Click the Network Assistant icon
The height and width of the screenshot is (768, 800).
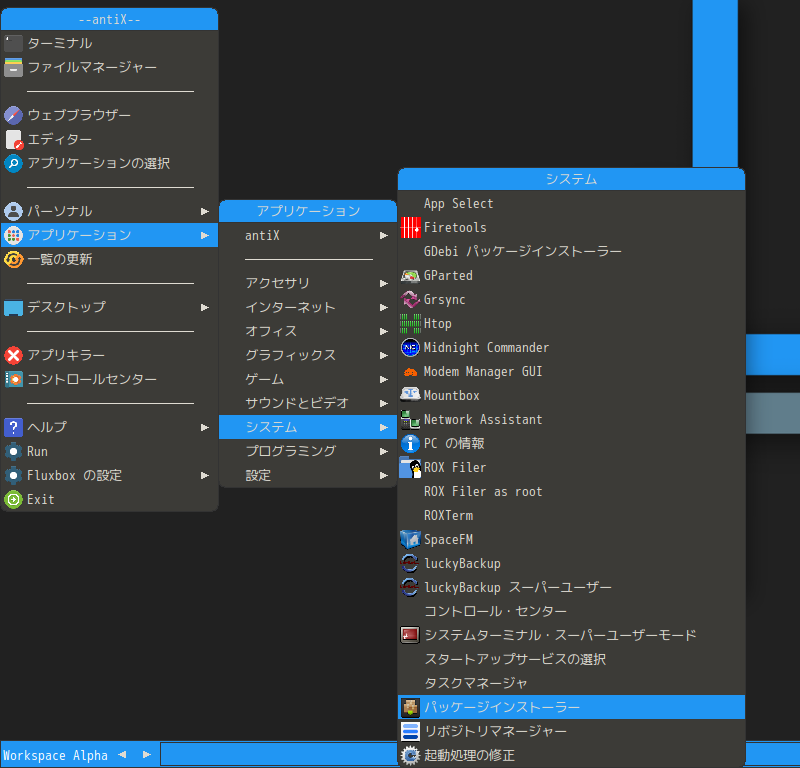pyautogui.click(x=410, y=419)
